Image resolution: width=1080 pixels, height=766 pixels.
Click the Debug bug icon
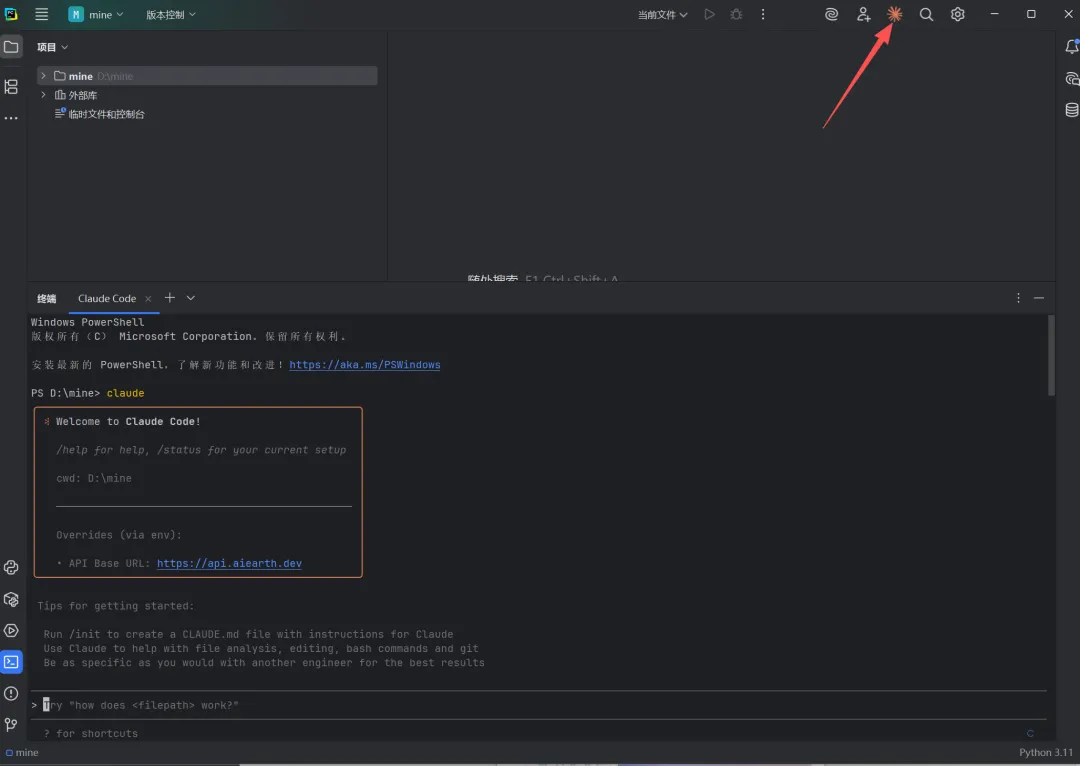tap(736, 14)
